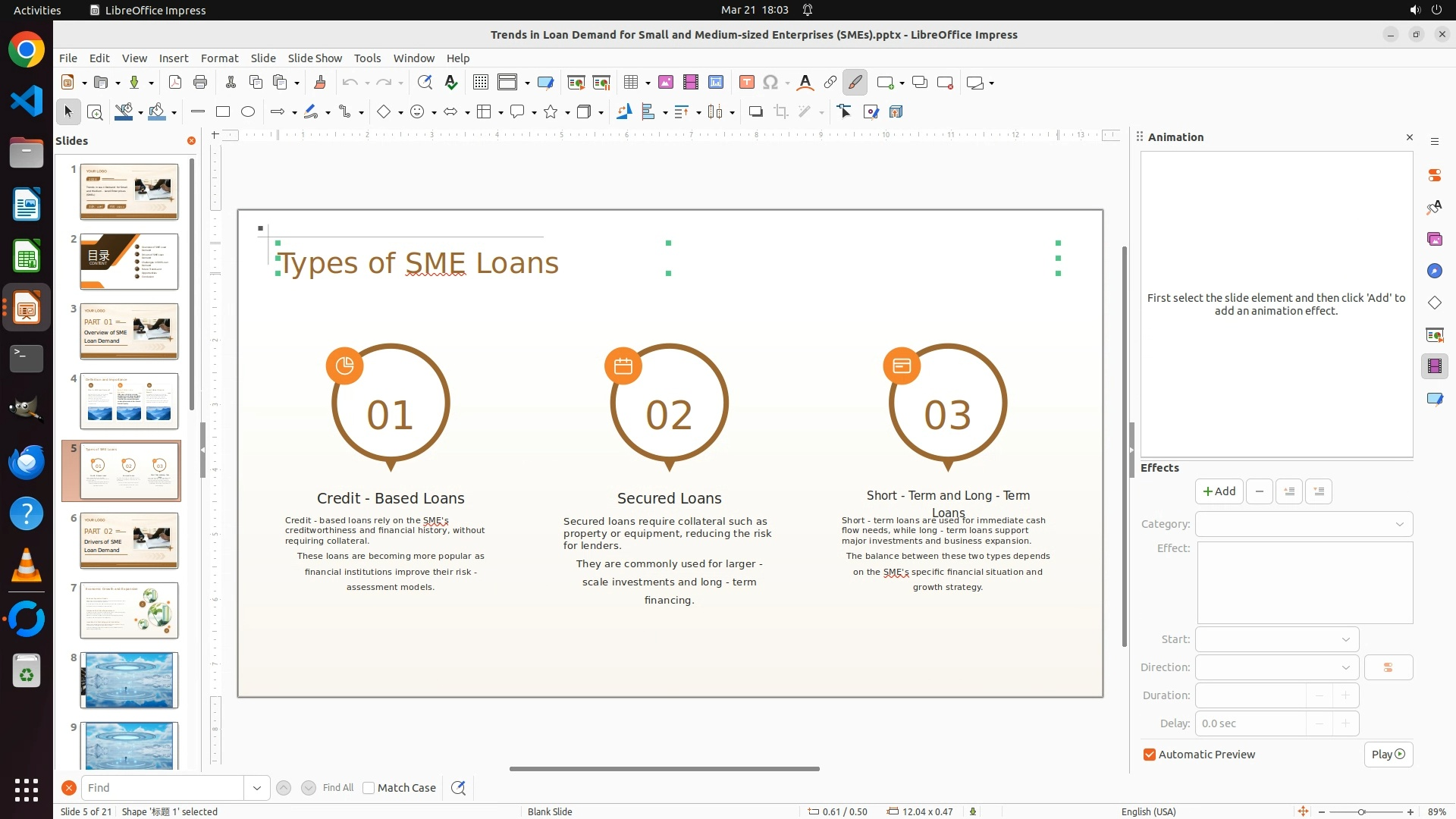Open the Format menu
This screenshot has height=819, width=1456.
219,58
